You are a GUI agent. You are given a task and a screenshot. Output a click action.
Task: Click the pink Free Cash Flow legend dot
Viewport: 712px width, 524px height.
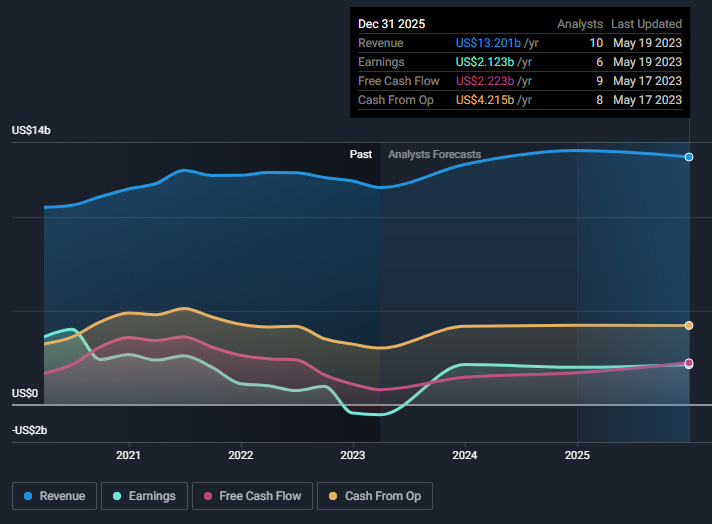(x=208, y=496)
